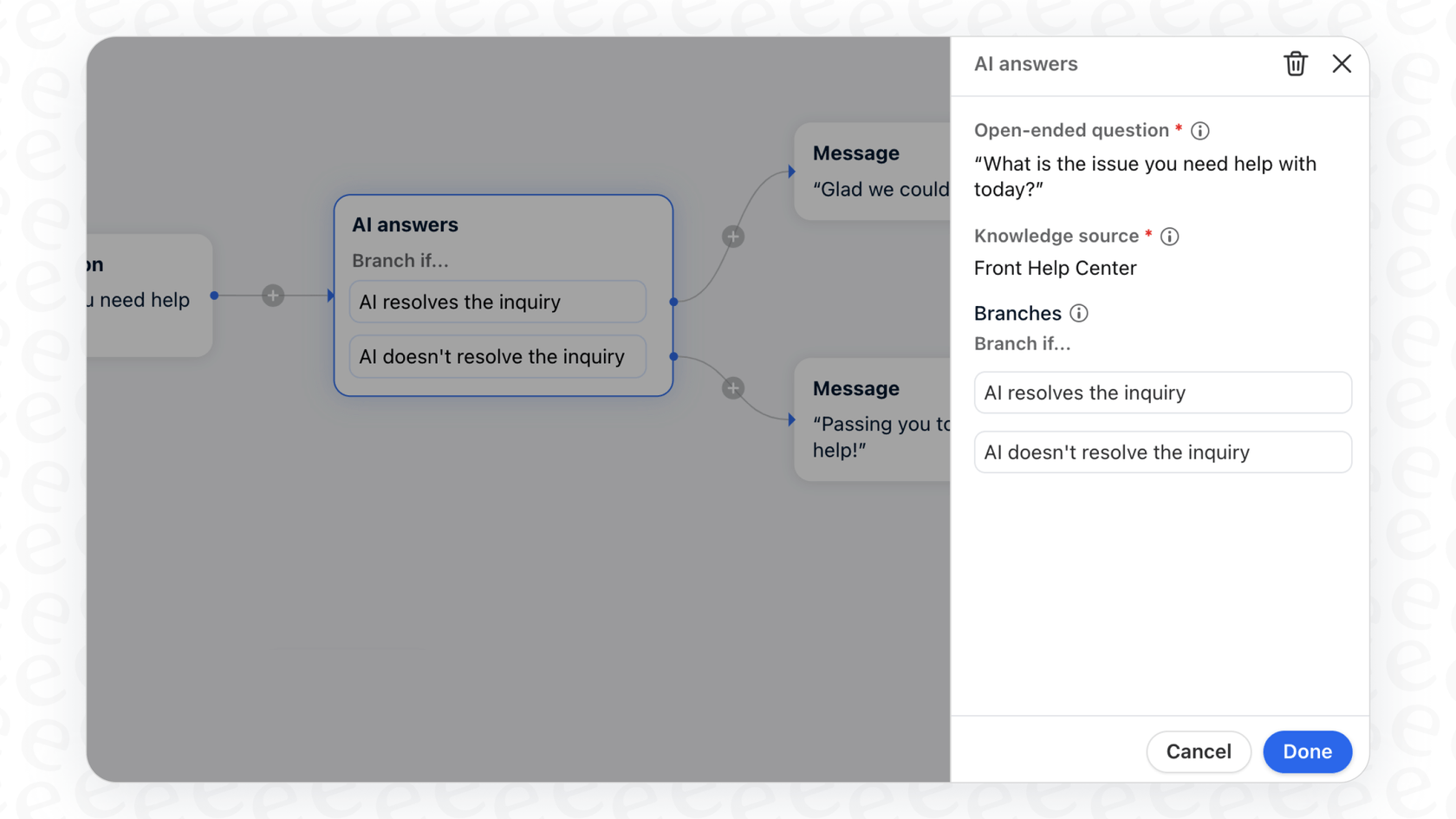
Task: Open the Branches info tooltip
Action: click(x=1079, y=313)
